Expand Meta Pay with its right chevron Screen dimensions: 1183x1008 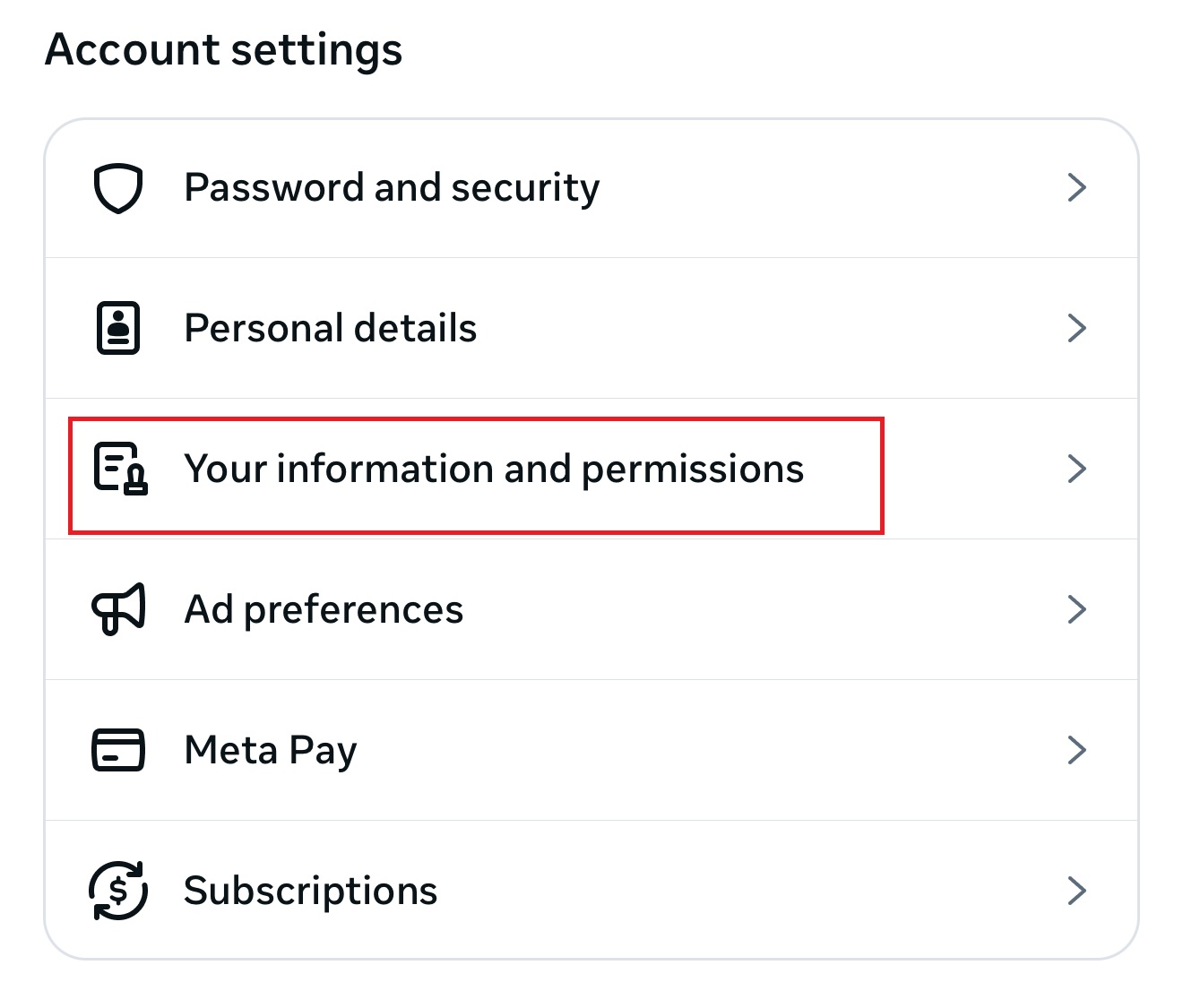(x=1077, y=750)
